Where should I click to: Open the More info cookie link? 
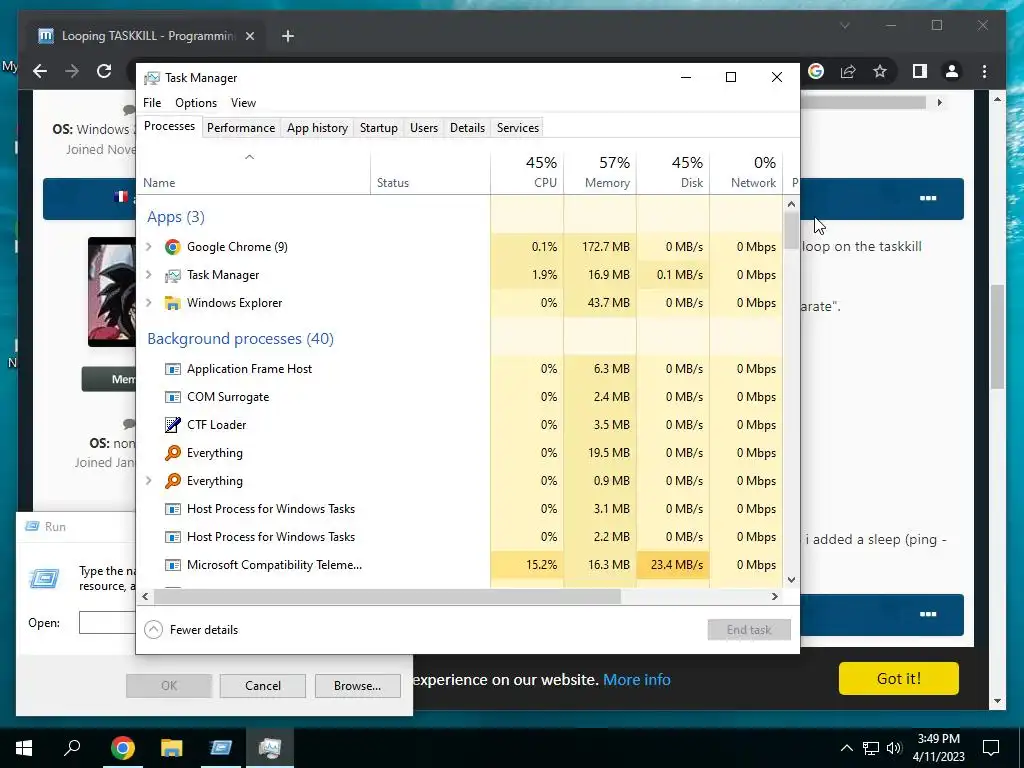(637, 680)
